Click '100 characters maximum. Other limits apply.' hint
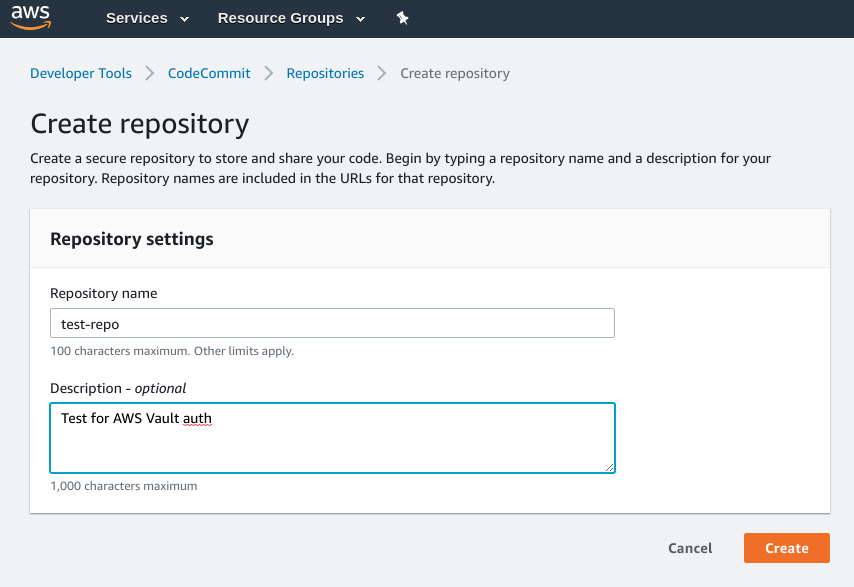 [x=172, y=351]
